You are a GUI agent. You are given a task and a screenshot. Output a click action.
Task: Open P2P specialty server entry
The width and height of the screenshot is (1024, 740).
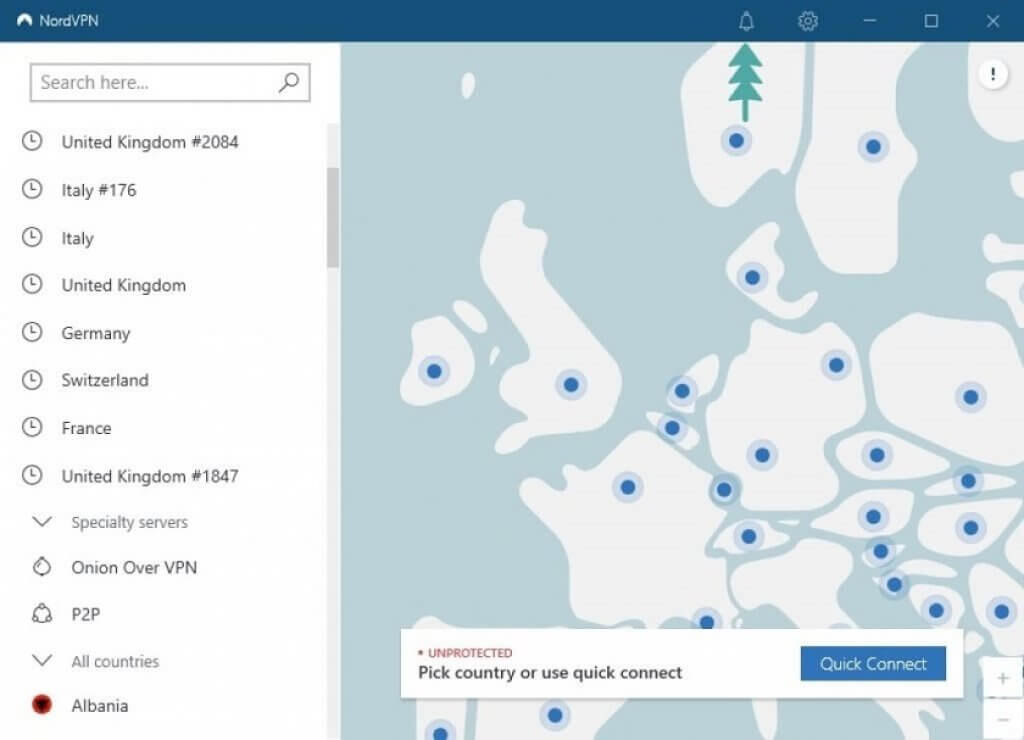point(86,614)
